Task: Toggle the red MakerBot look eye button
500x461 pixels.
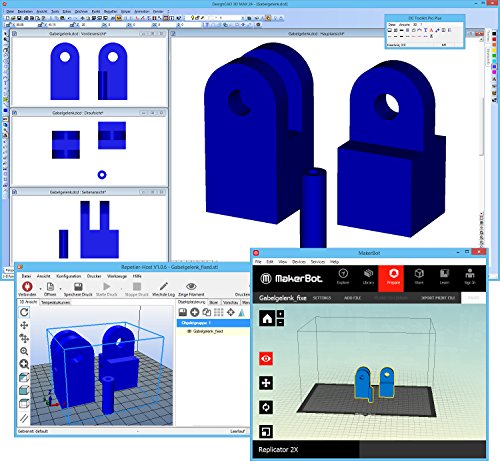Action: [x=266, y=358]
